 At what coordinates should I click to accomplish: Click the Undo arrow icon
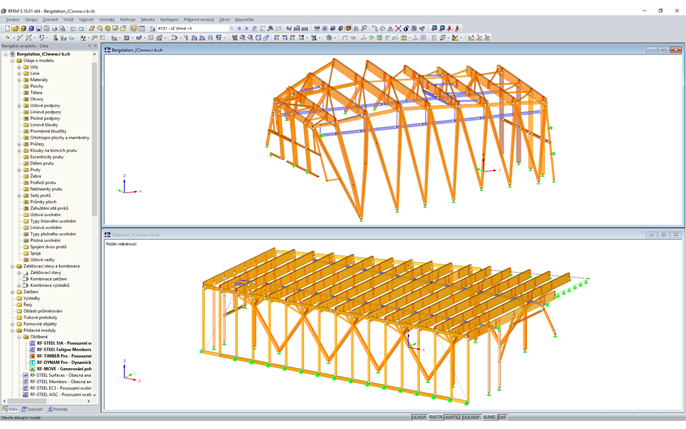tap(73, 28)
